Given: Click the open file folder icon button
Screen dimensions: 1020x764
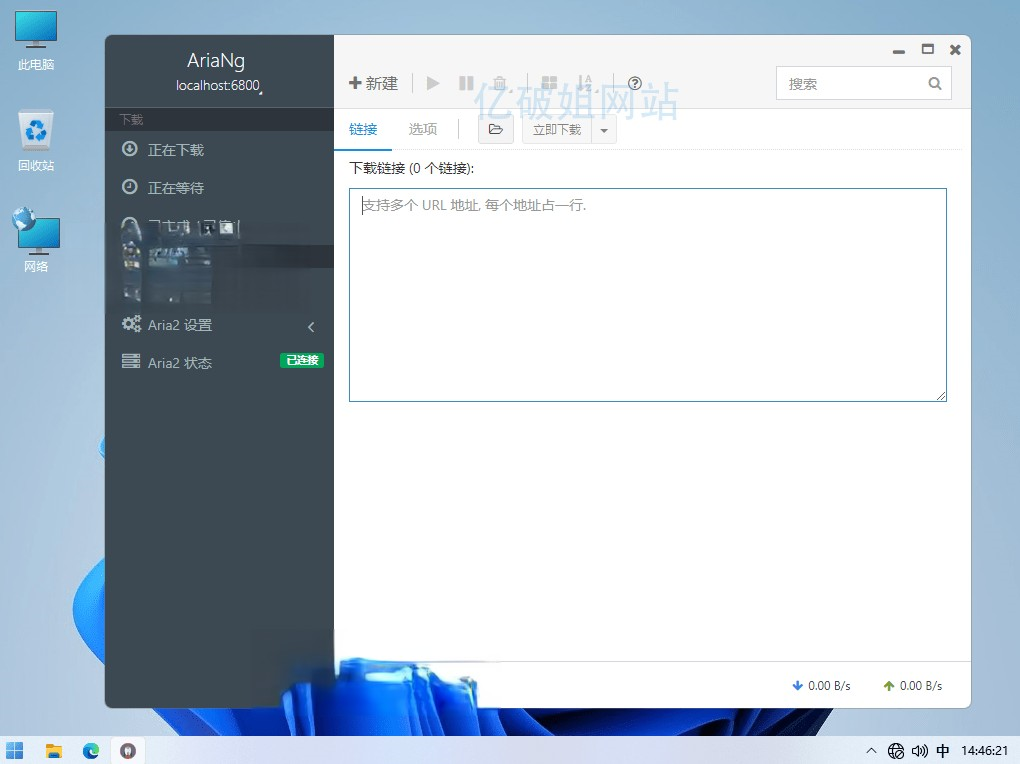Looking at the screenshot, I should [x=496, y=130].
